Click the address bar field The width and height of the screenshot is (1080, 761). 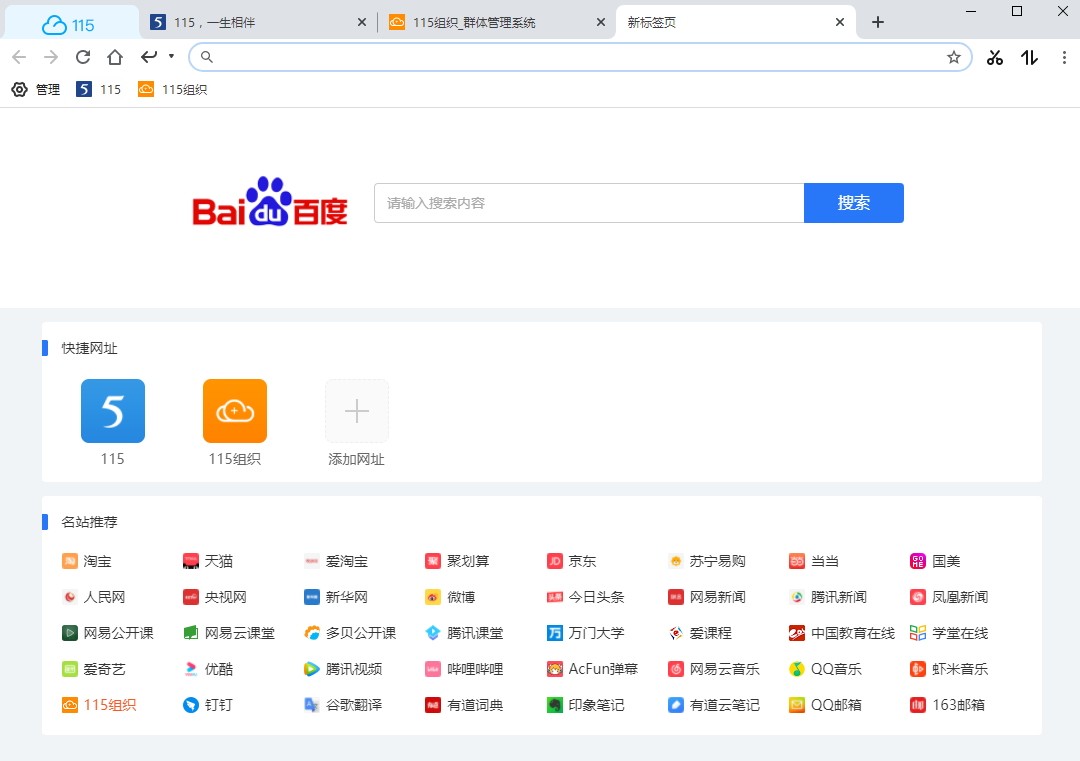580,57
